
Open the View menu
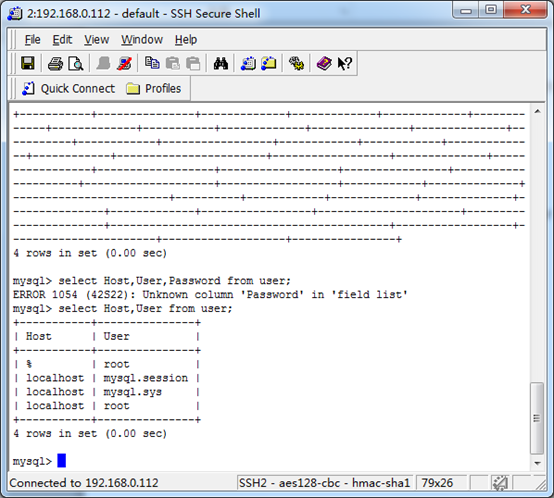point(96,40)
